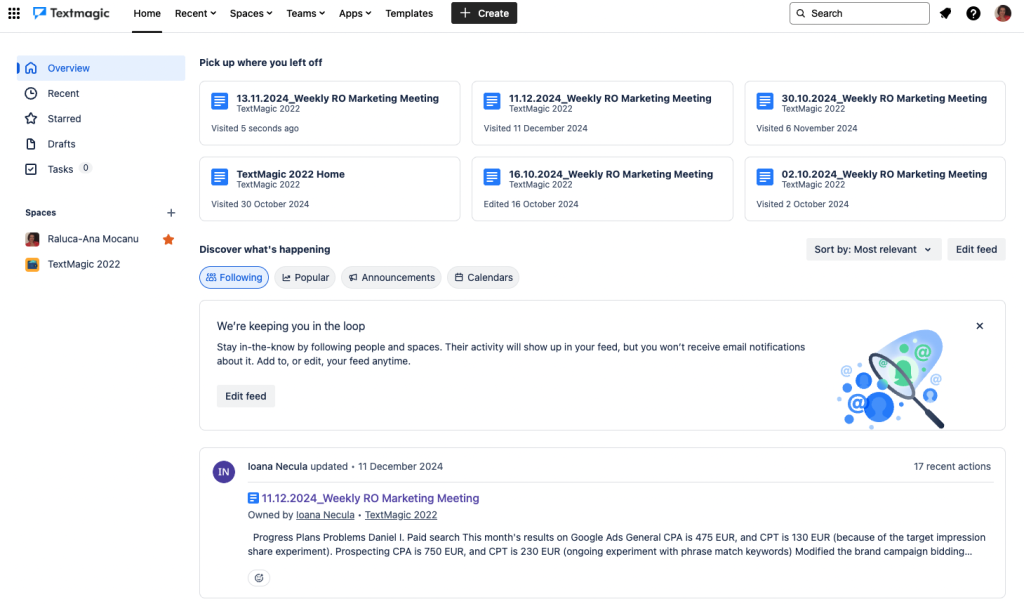
Task: Click page icon of 02.10.2024 meeting card
Action: (x=765, y=177)
